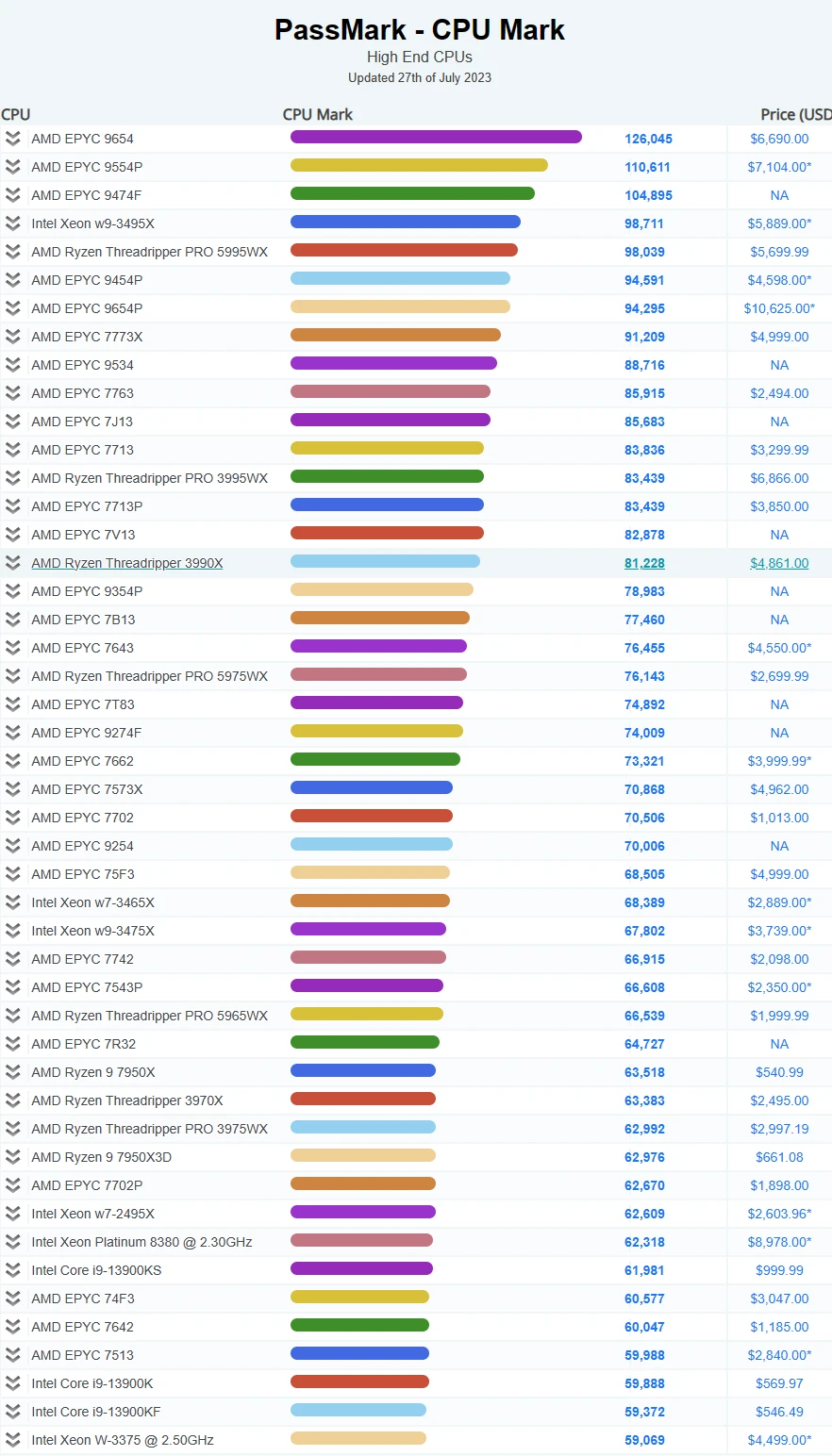
Task: Toggle details chevron for AMD EPYC 7763
Action: (x=12, y=393)
